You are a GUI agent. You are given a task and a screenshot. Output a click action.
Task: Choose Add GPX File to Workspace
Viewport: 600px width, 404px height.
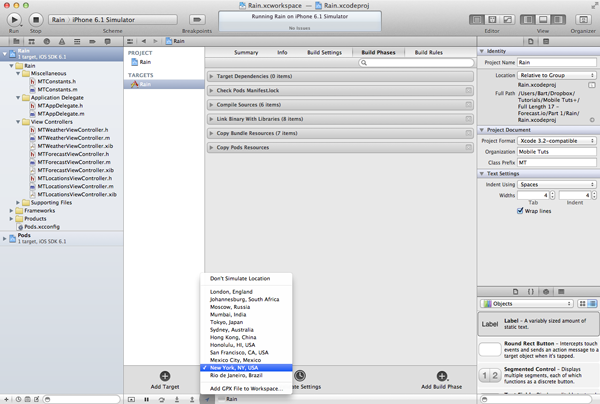[246, 388]
